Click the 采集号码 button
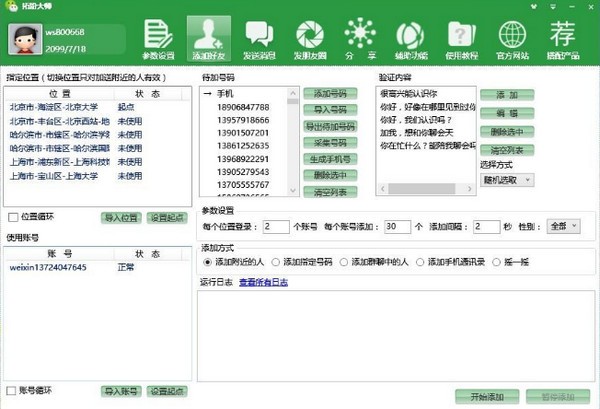This screenshot has height=409, width=600. [x=330, y=143]
